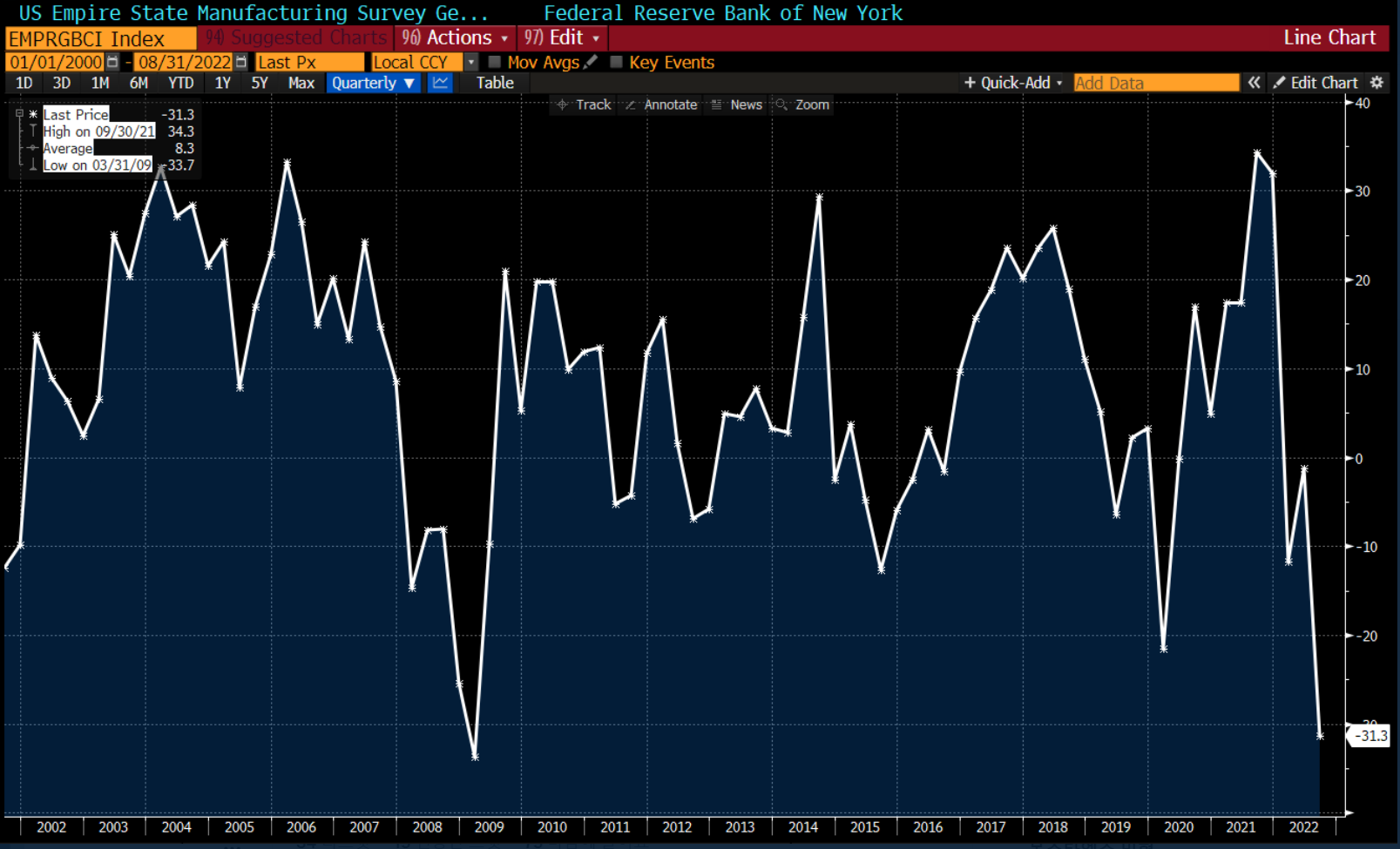Open chart settings gear icon
This screenshot has width=1400, height=849.
click(1377, 83)
